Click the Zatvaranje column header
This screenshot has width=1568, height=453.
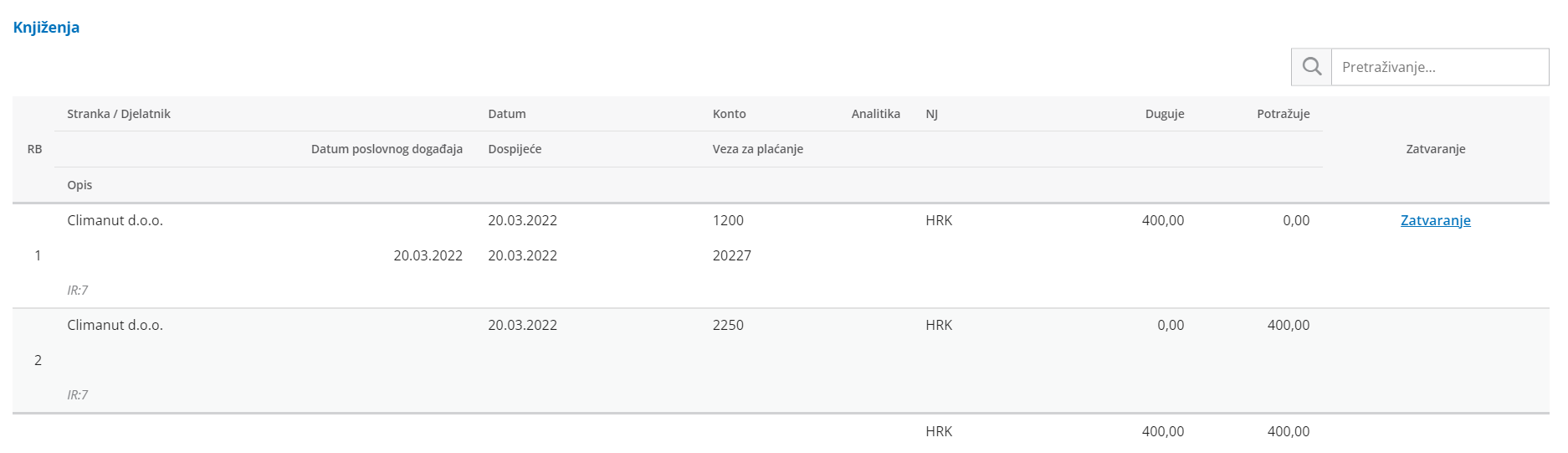pos(1435,149)
